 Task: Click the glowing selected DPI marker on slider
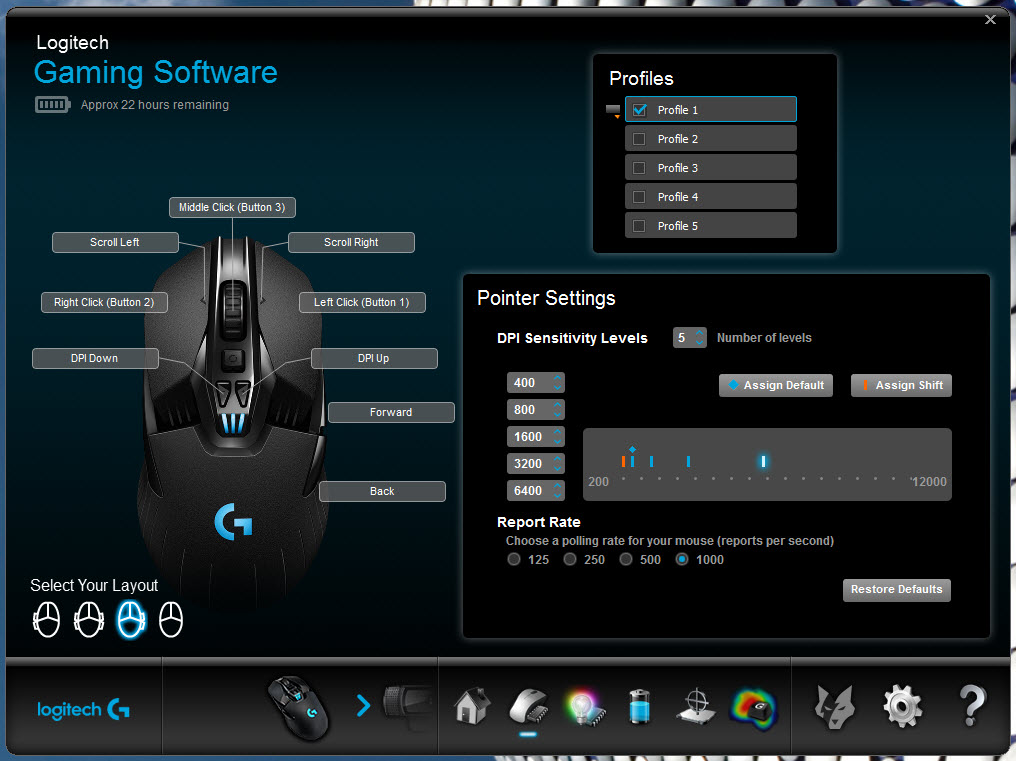763,462
